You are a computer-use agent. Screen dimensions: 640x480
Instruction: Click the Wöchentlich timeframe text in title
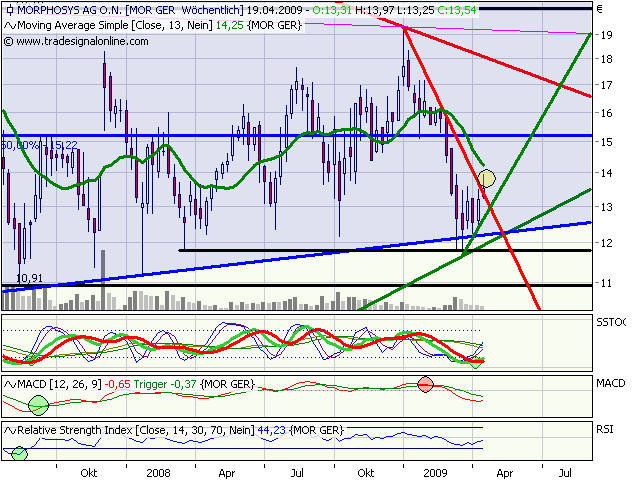coord(211,10)
